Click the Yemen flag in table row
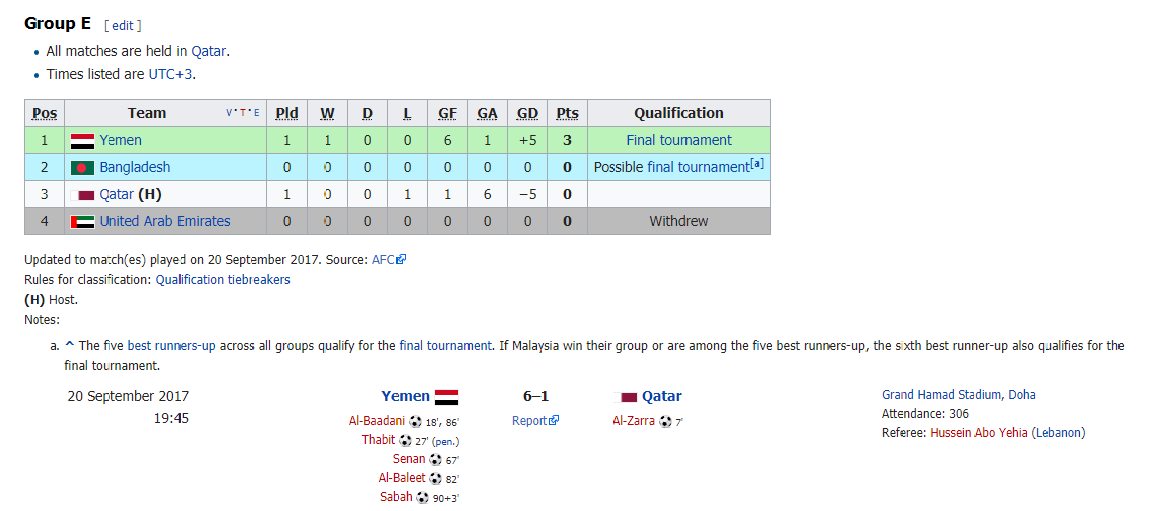 [x=82, y=141]
